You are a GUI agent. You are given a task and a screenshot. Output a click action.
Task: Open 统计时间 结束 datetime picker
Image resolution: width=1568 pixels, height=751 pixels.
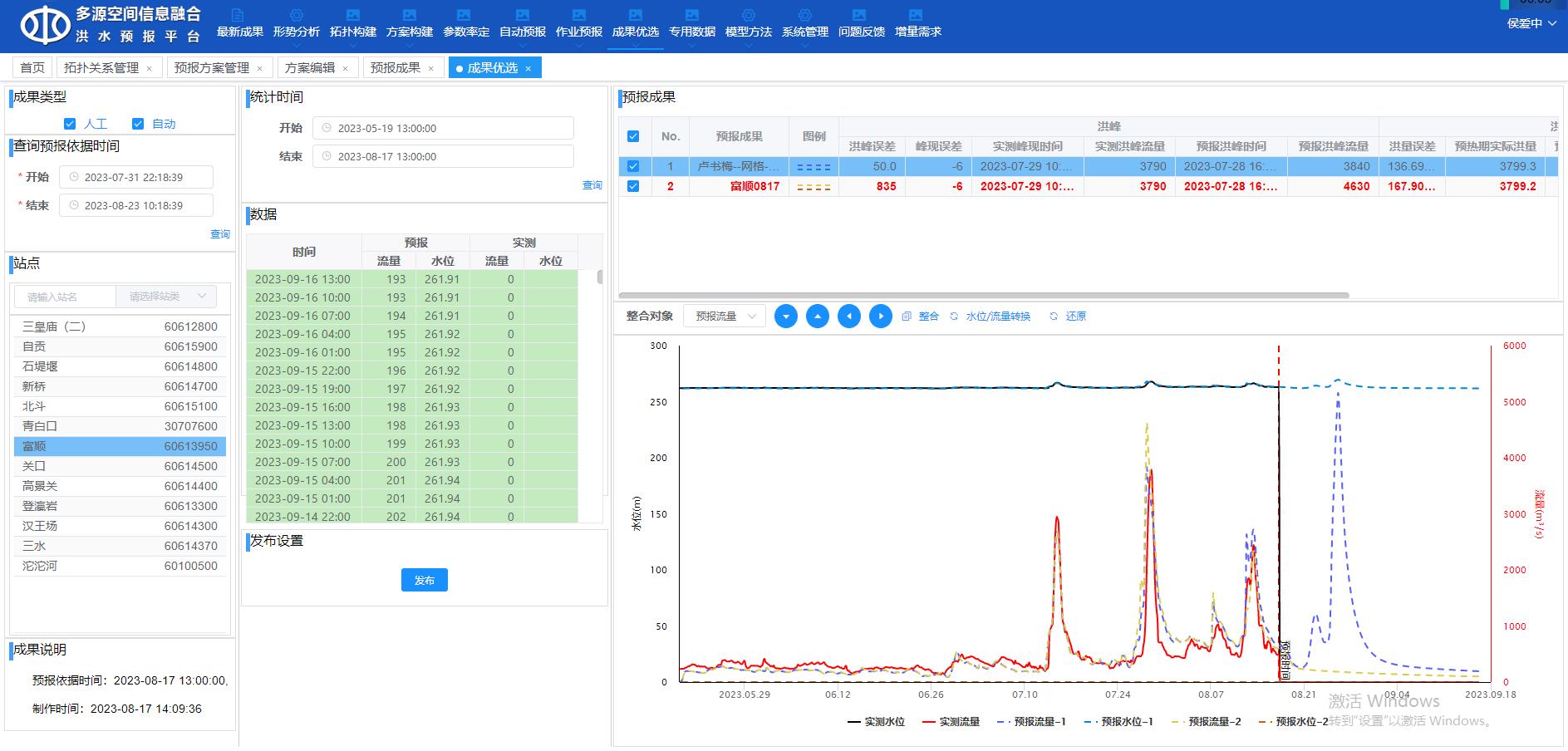tap(443, 156)
